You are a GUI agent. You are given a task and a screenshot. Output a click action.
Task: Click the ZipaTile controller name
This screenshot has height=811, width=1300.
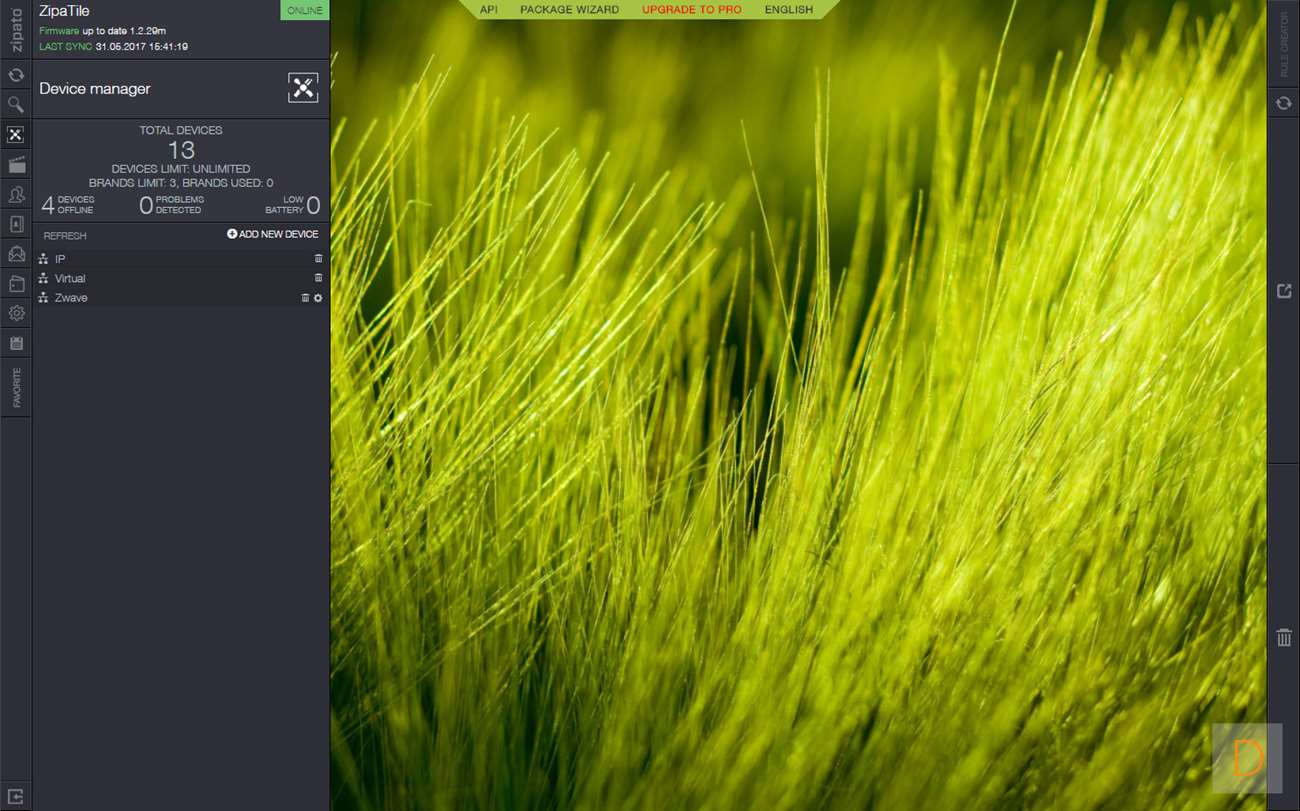pyautogui.click(x=64, y=11)
